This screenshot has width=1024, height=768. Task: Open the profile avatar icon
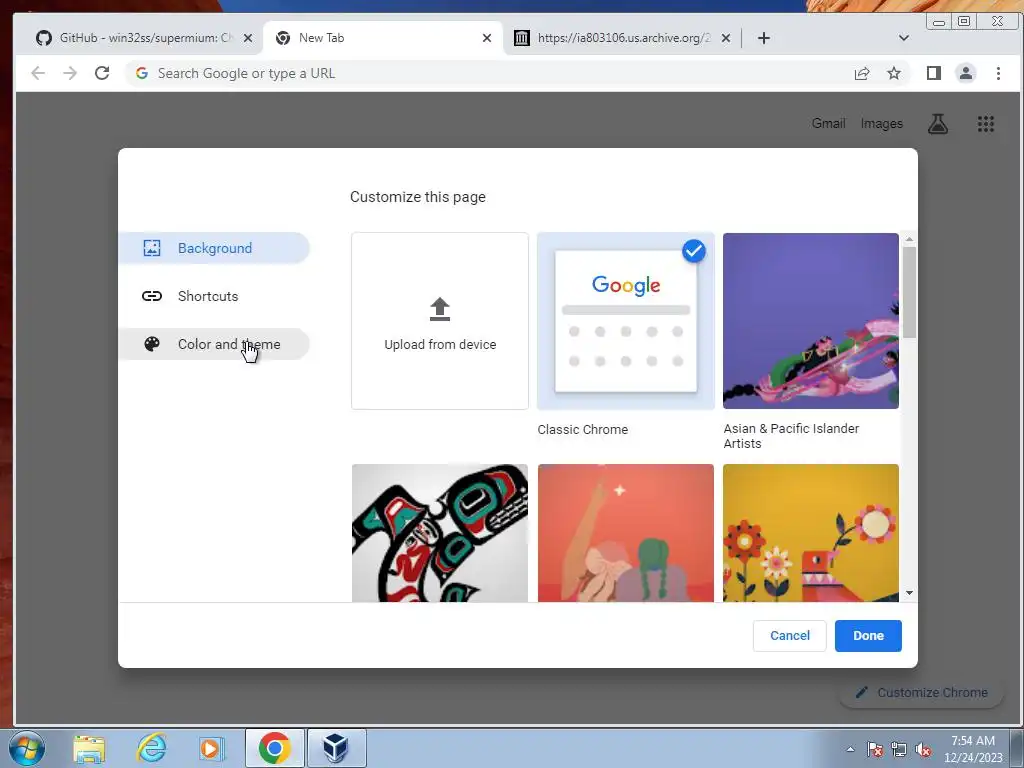coord(966,73)
